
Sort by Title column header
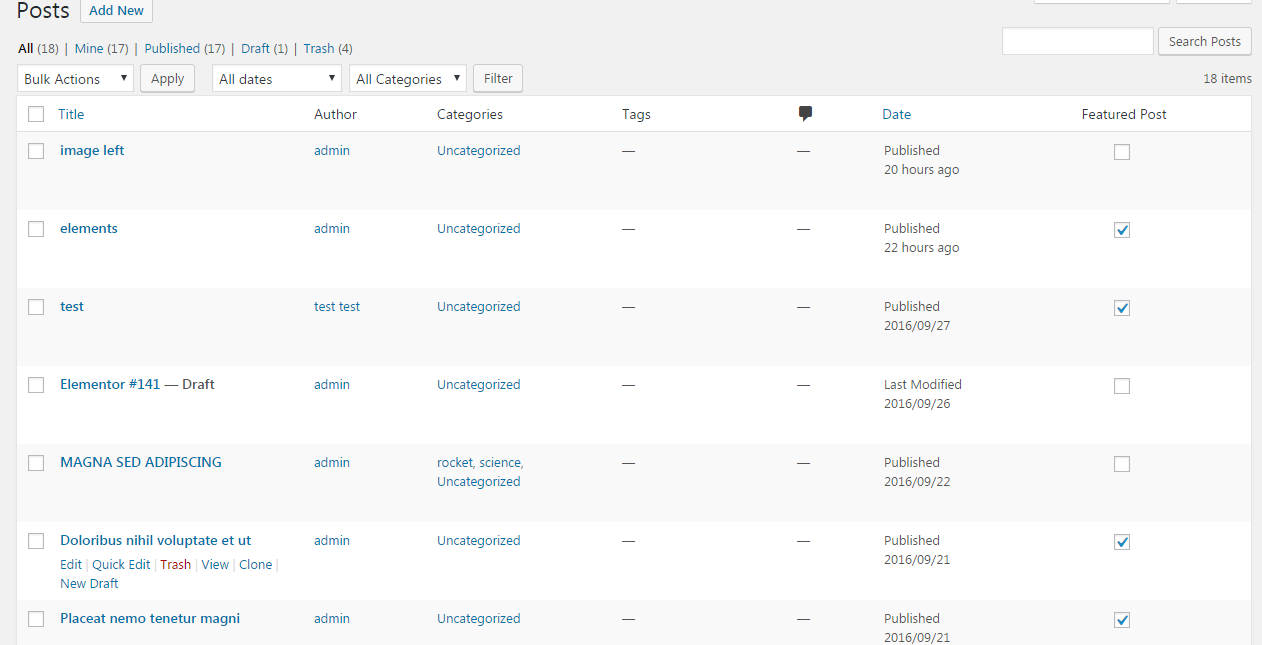point(71,114)
